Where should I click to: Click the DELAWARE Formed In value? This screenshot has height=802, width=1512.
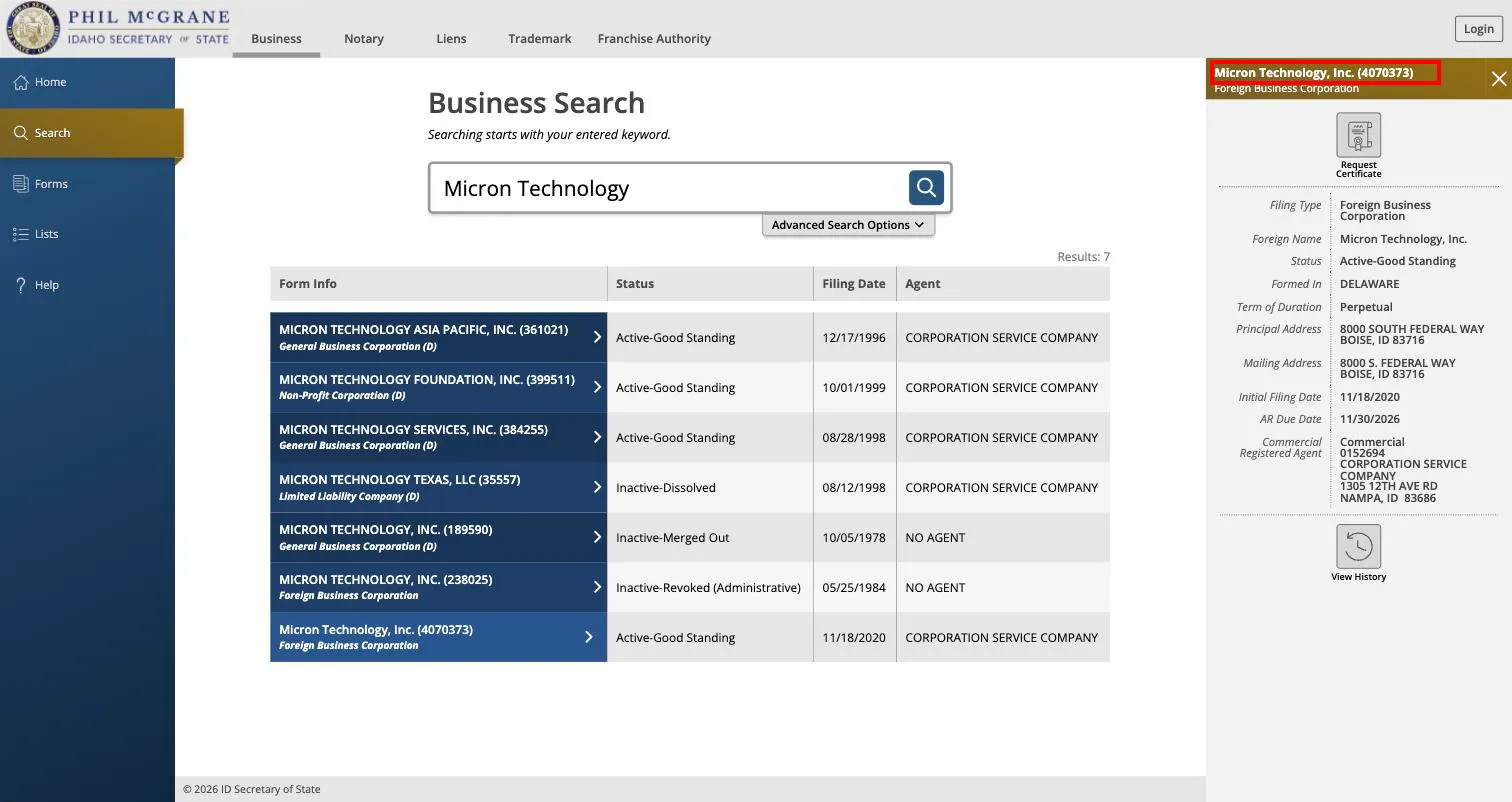point(1369,284)
